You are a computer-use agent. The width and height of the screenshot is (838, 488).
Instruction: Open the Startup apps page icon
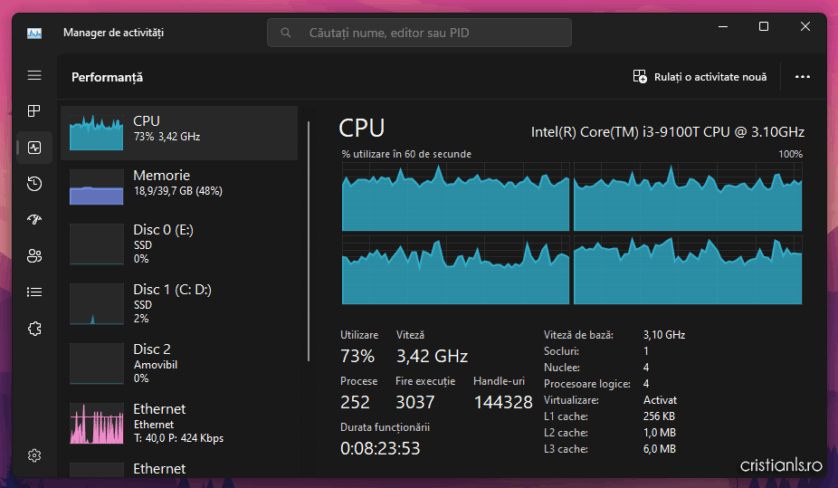pyautogui.click(x=34, y=220)
